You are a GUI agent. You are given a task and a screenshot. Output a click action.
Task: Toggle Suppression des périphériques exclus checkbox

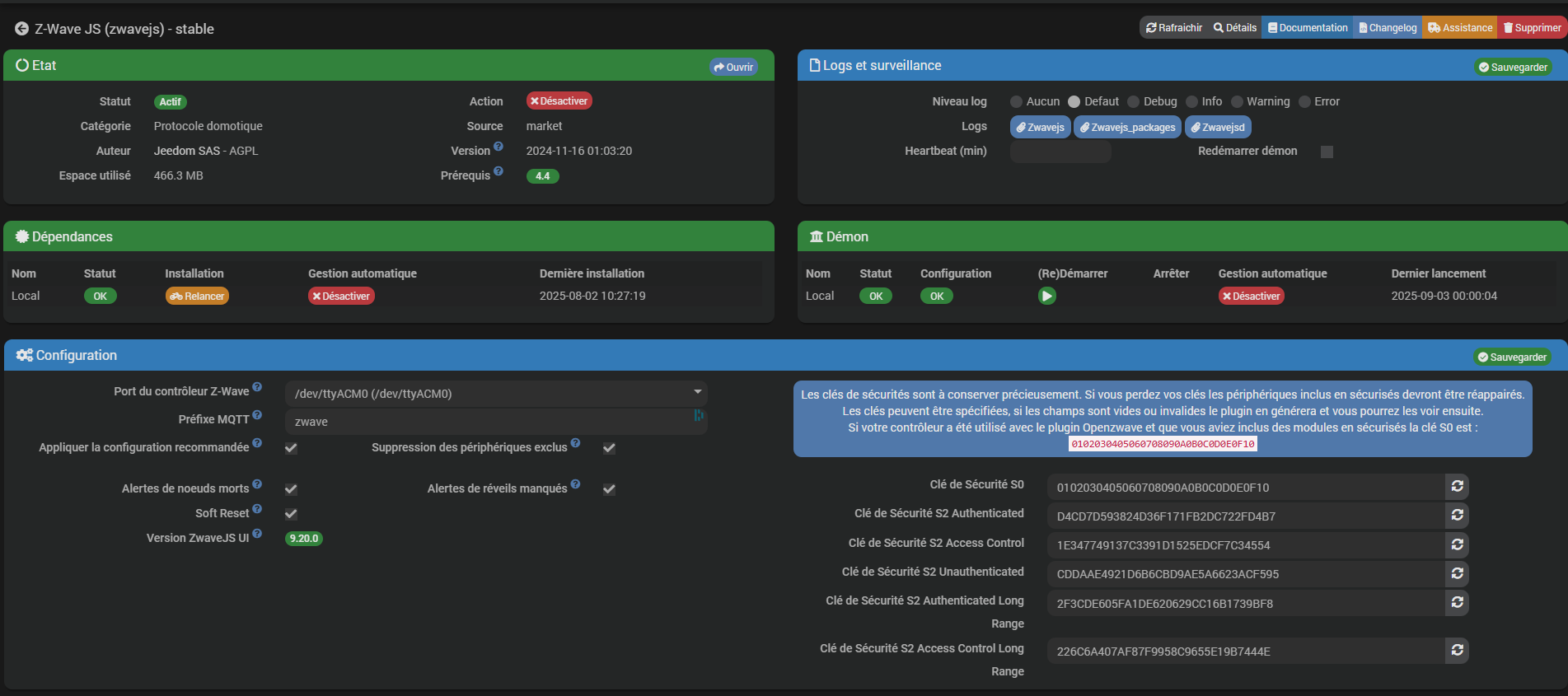click(x=609, y=448)
